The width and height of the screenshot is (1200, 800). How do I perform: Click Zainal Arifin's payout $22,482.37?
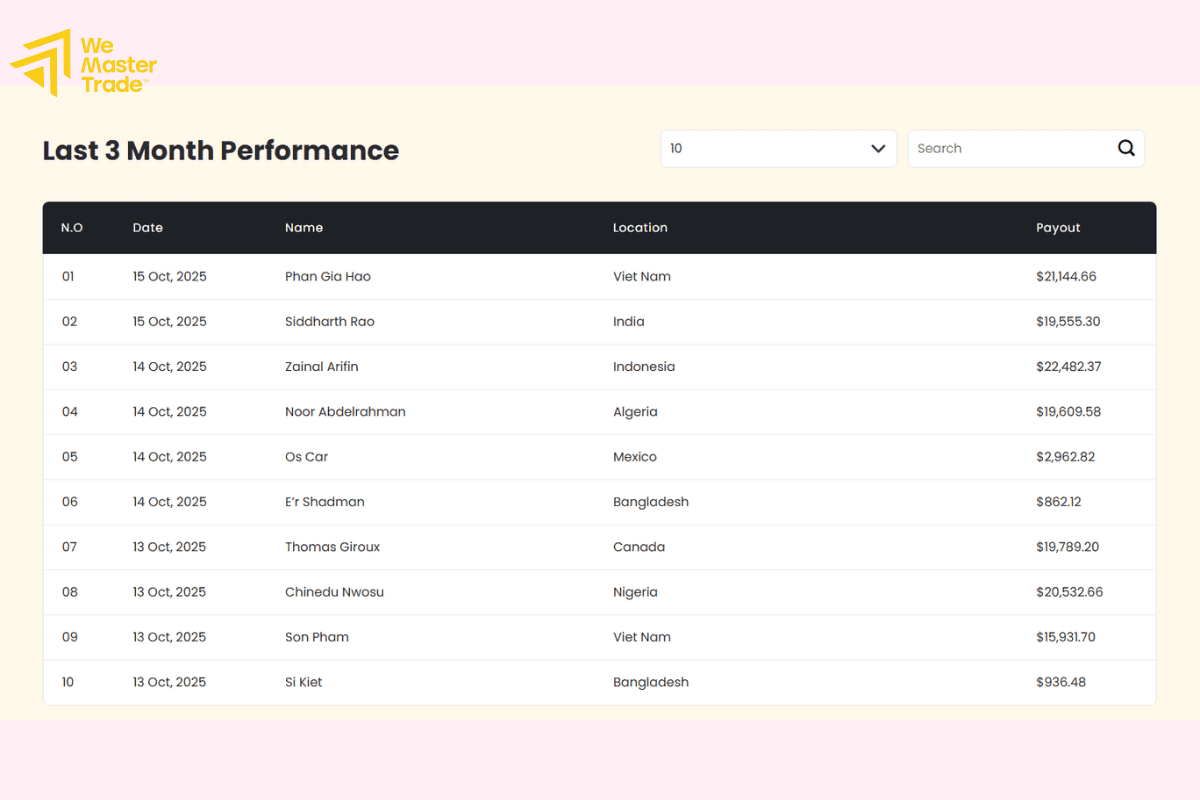(x=1068, y=367)
